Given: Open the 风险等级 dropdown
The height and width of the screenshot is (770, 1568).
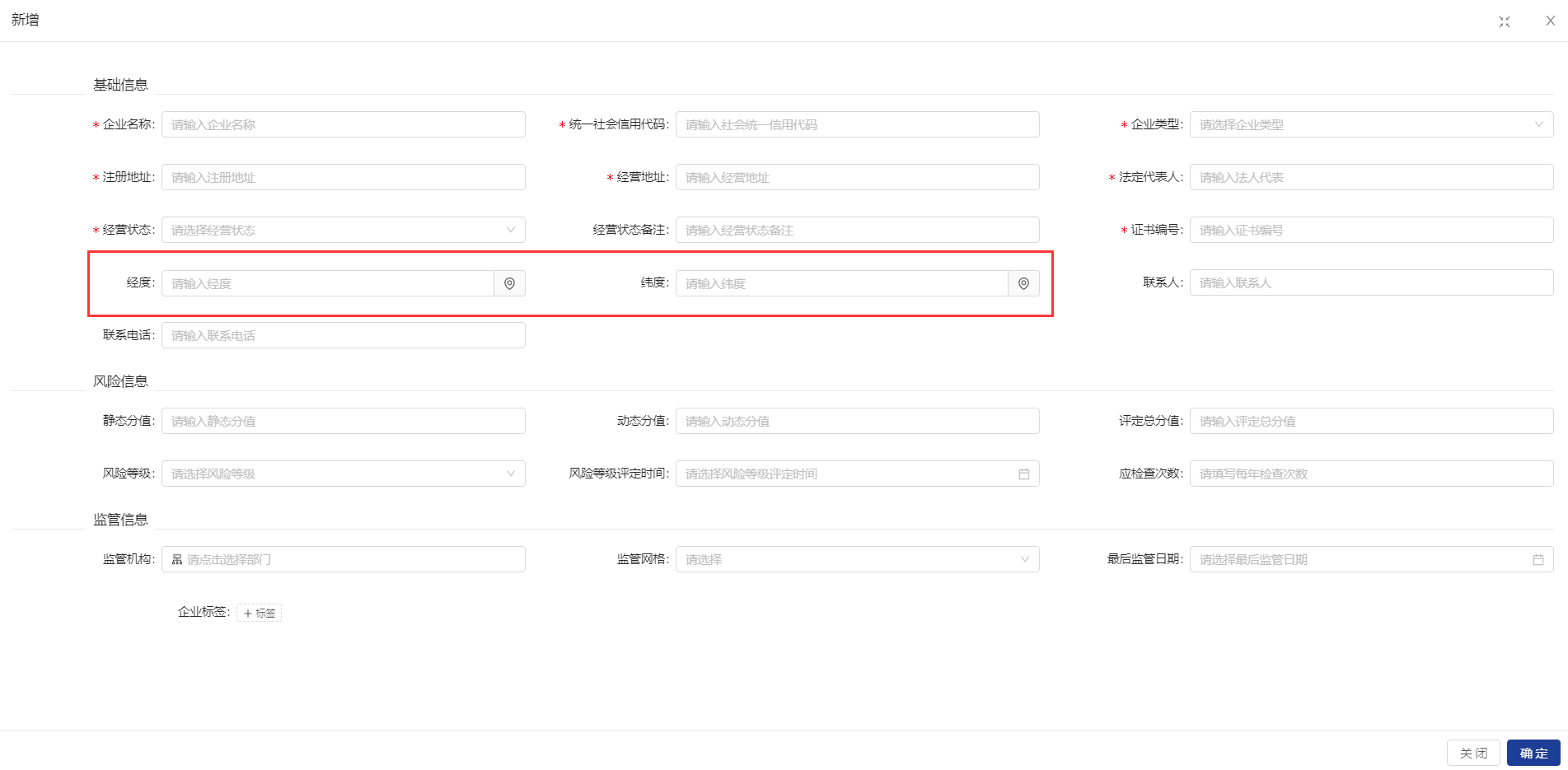Looking at the screenshot, I should 343,474.
